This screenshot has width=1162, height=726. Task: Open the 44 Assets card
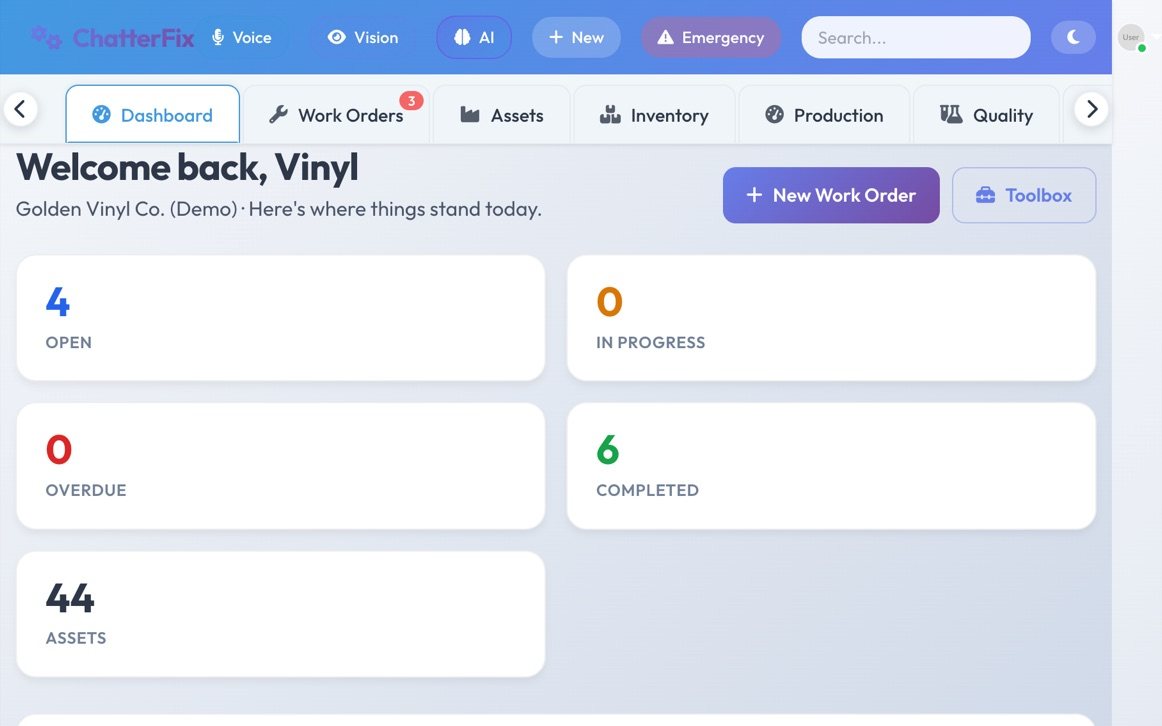click(281, 614)
